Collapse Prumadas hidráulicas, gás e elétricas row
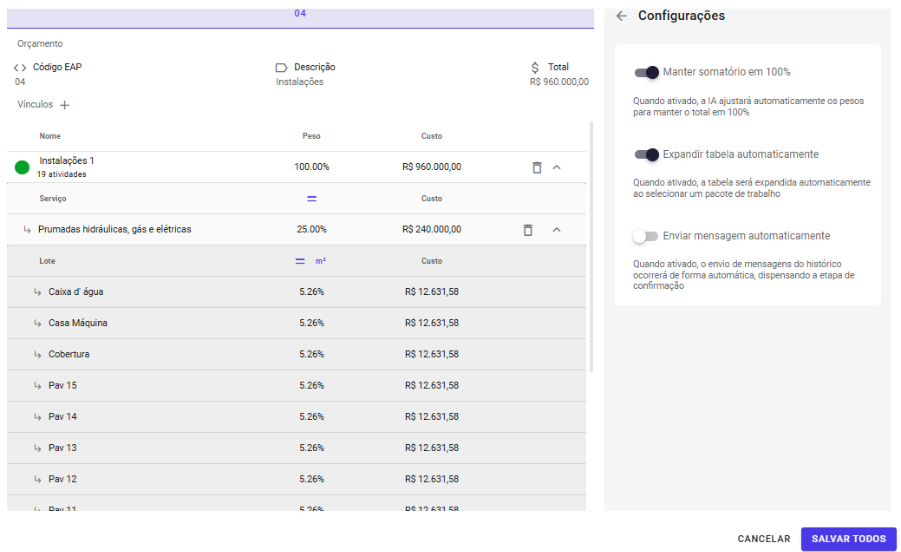Screen dimensions: 901x552 556,230
